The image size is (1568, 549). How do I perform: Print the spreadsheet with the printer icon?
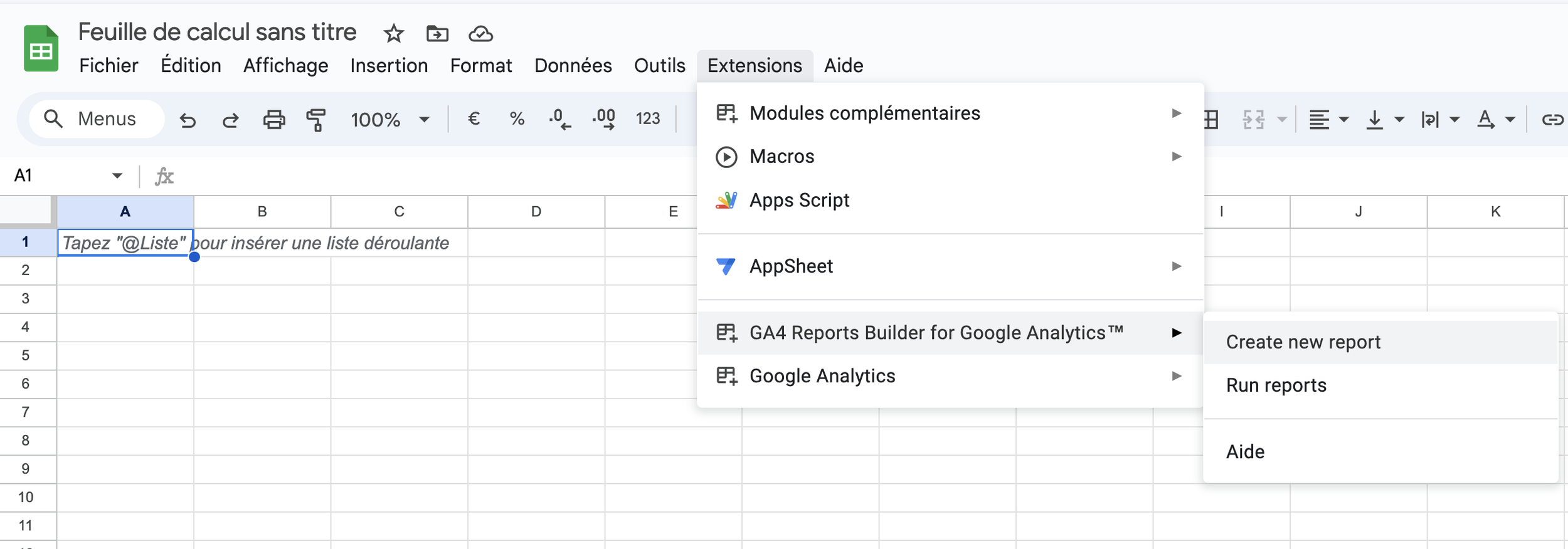click(x=273, y=119)
